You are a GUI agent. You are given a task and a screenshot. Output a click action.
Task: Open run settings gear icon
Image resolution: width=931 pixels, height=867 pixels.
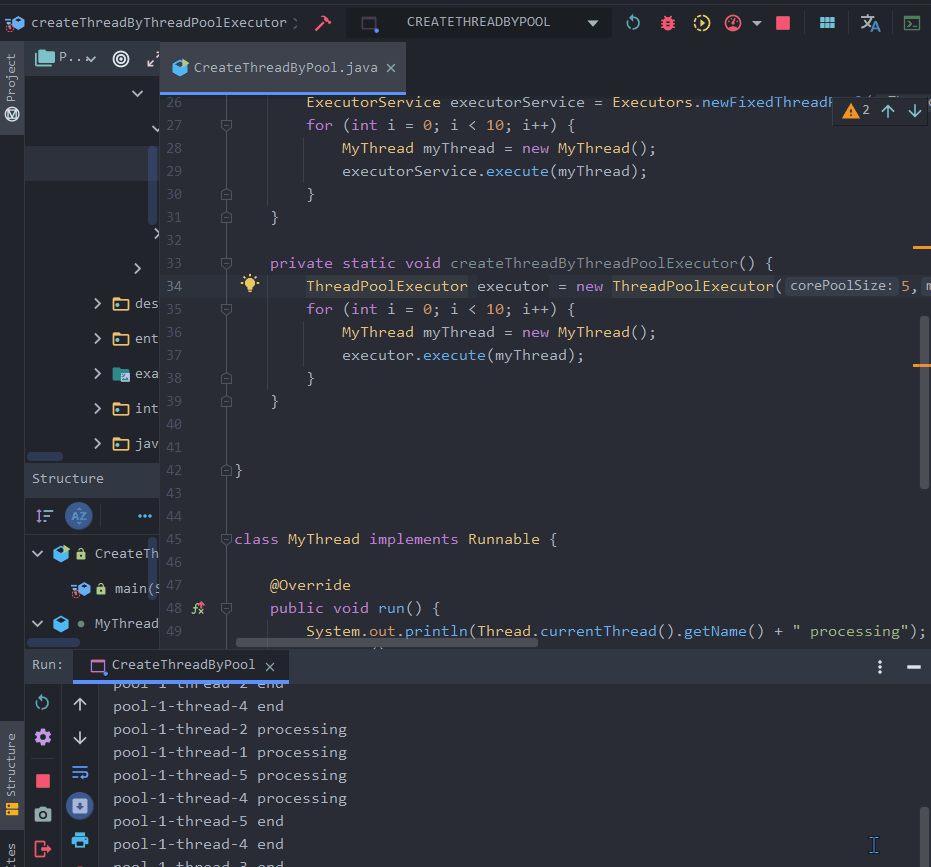click(x=43, y=737)
